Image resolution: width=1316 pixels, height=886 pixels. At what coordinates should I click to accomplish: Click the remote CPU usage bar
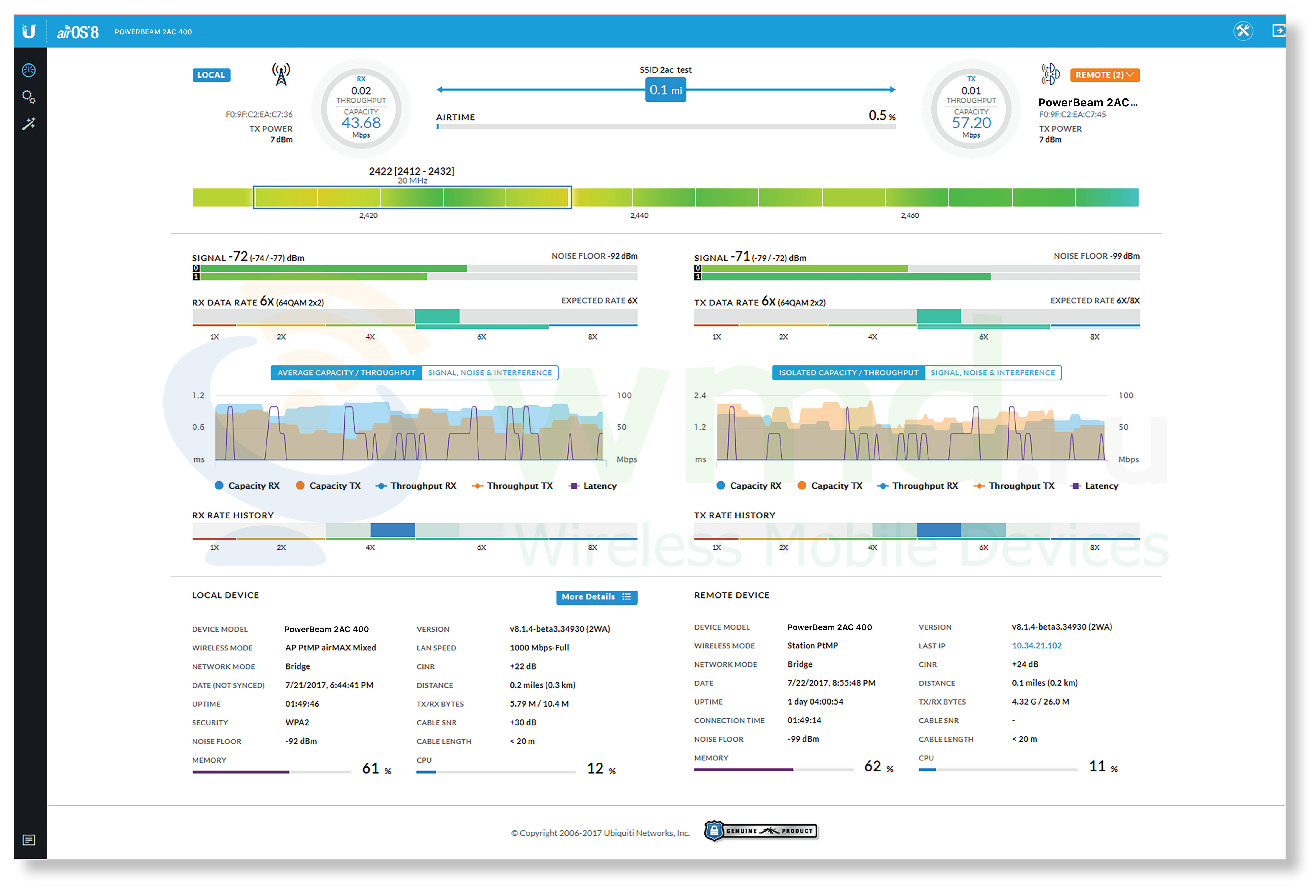(998, 770)
